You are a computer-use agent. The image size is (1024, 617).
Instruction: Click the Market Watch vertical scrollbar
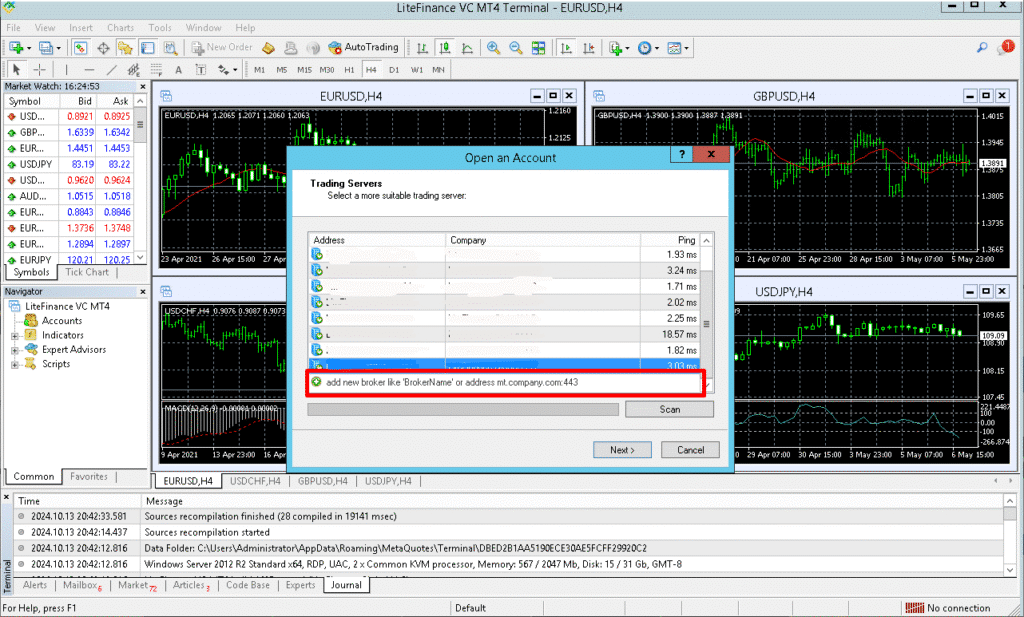(x=140, y=181)
